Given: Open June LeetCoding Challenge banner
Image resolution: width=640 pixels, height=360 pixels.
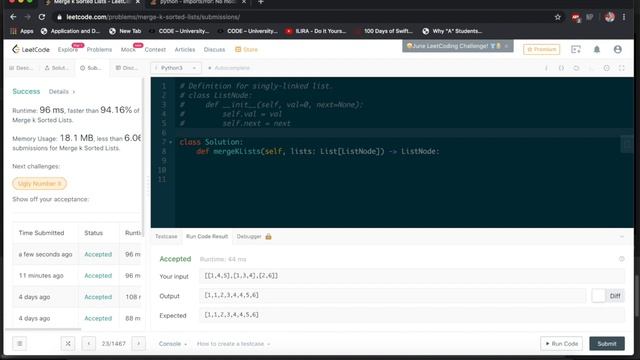Looking at the screenshot, I should pos(458,46).
